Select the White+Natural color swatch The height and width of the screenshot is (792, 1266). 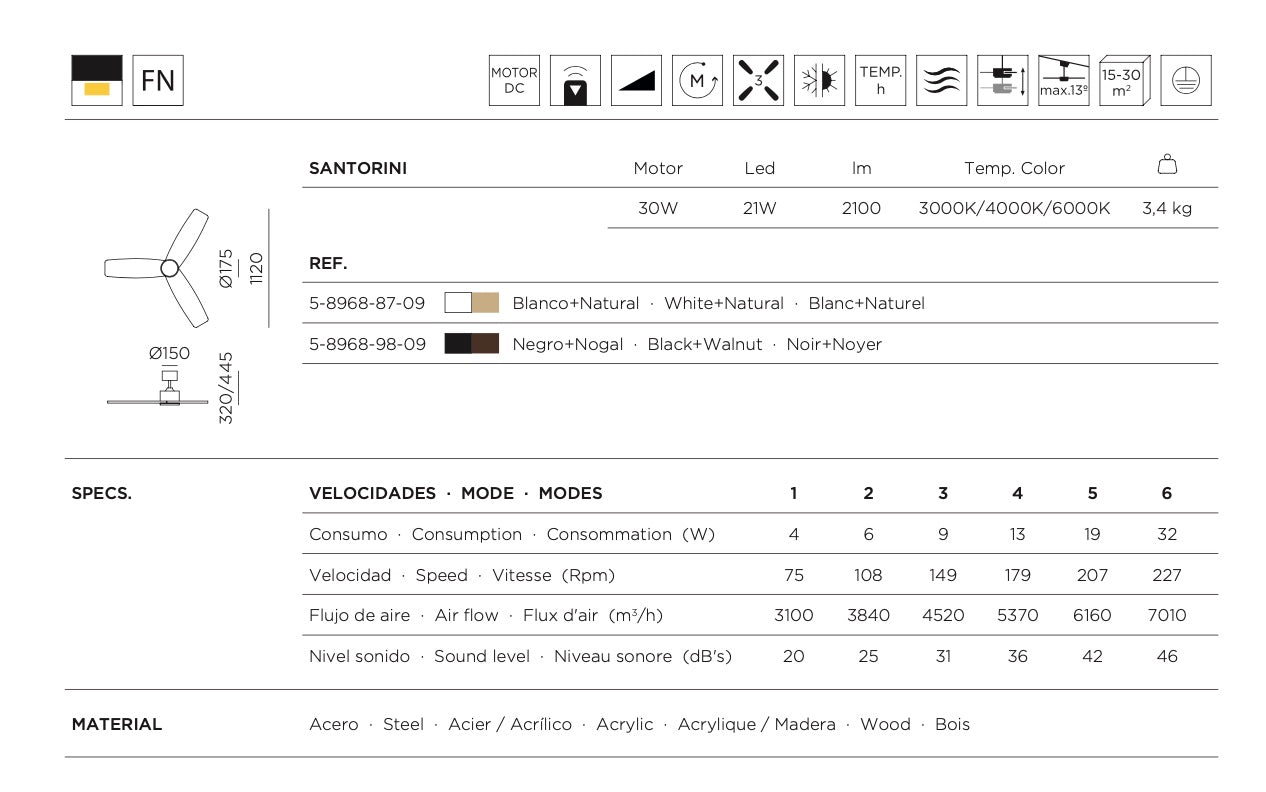coord(471,303)
